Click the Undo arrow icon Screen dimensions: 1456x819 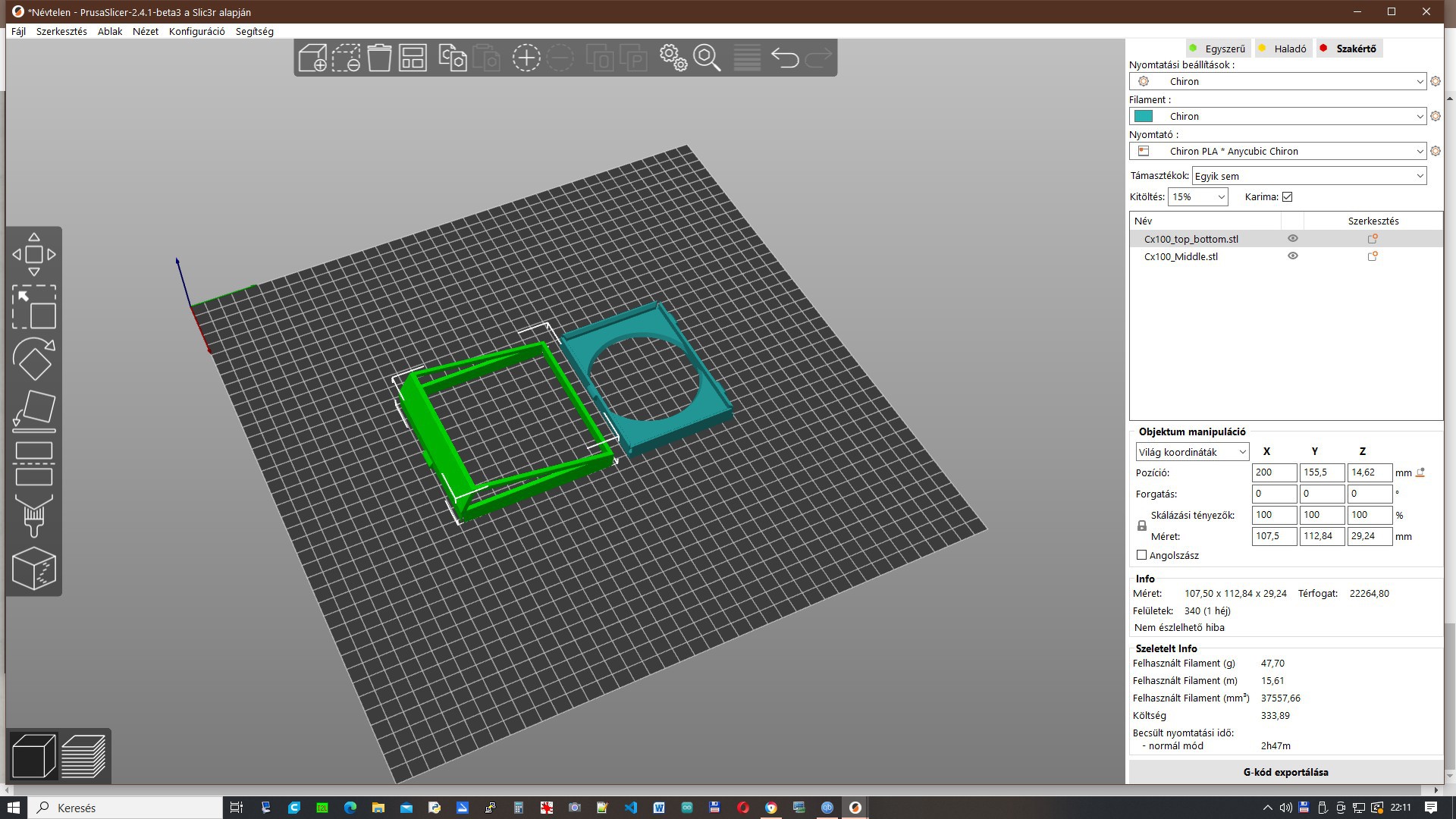click(785, 58)
